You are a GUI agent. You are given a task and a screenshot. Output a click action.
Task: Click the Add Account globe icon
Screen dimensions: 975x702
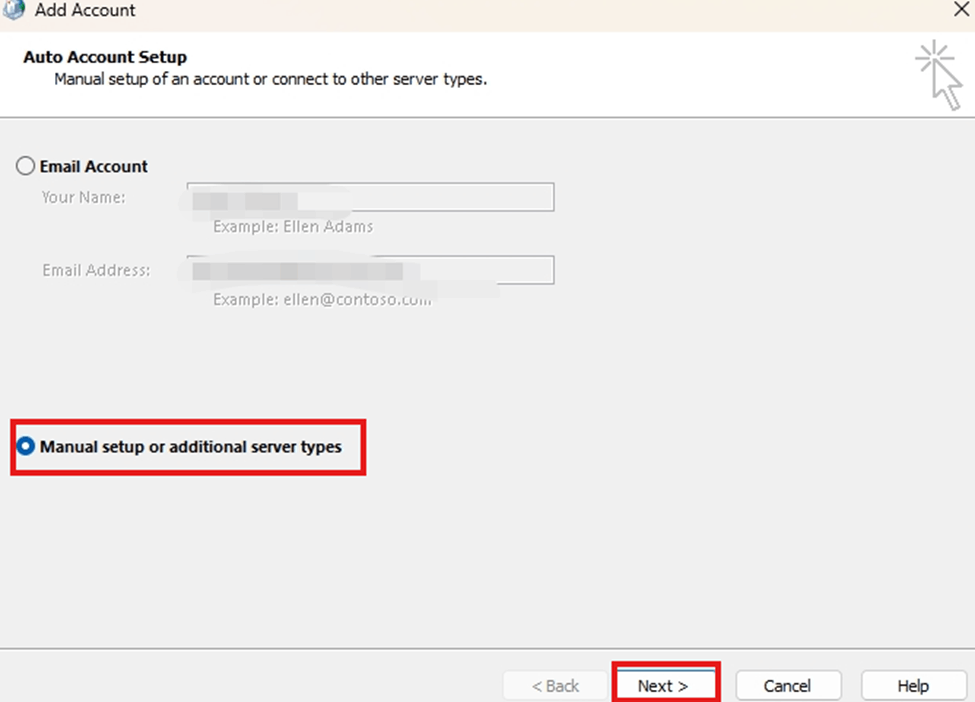point(14,10)
